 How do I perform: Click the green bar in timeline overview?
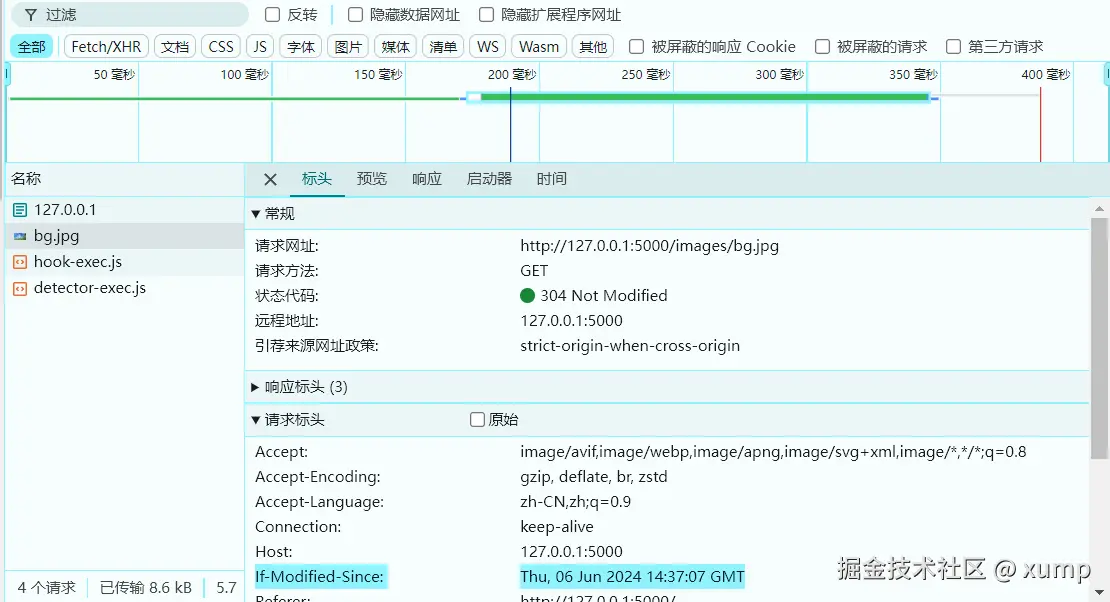coord(704,97)
